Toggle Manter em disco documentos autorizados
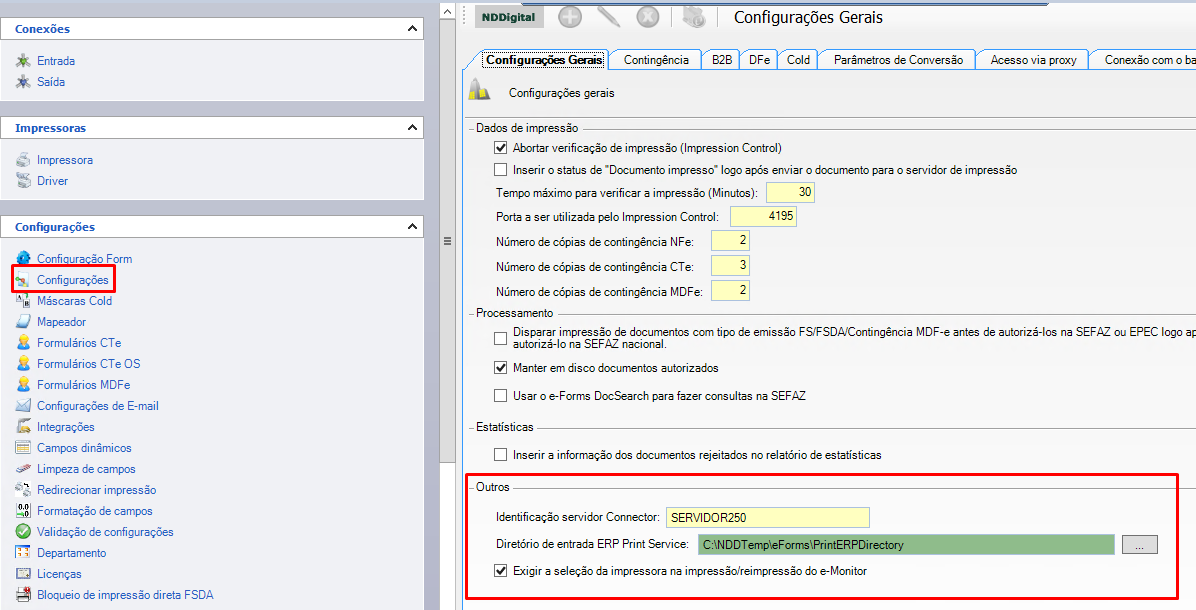 click(x=501, y=368)
